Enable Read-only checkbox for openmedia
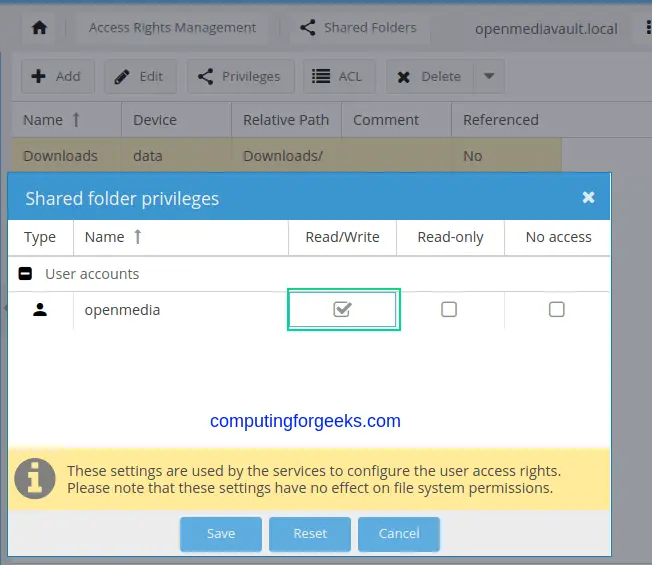 coord(449,309)
